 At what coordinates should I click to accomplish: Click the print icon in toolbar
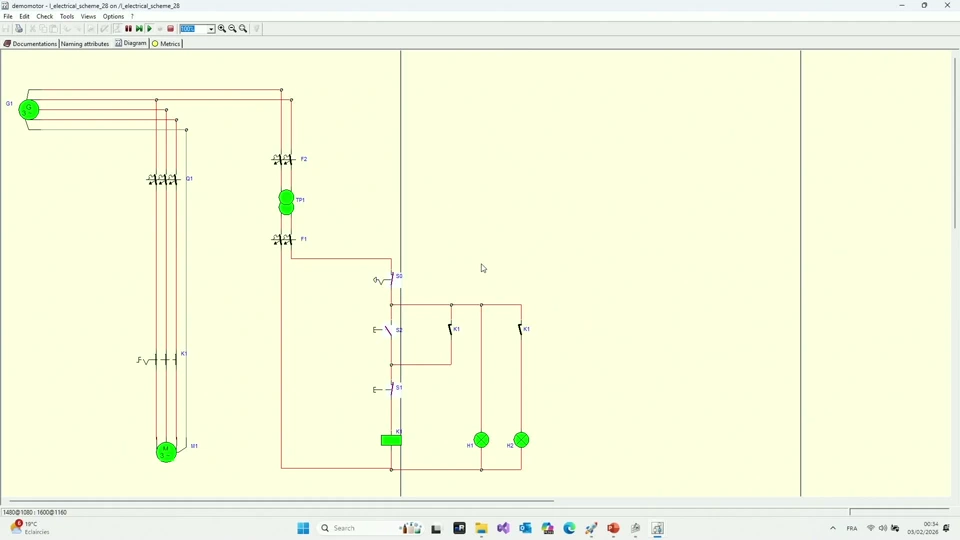(19, 29)
